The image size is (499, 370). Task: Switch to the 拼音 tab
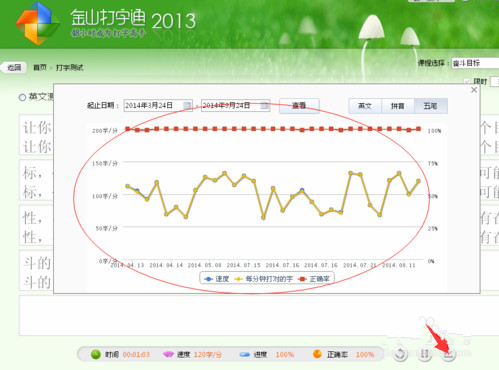(x=398, y=106)
